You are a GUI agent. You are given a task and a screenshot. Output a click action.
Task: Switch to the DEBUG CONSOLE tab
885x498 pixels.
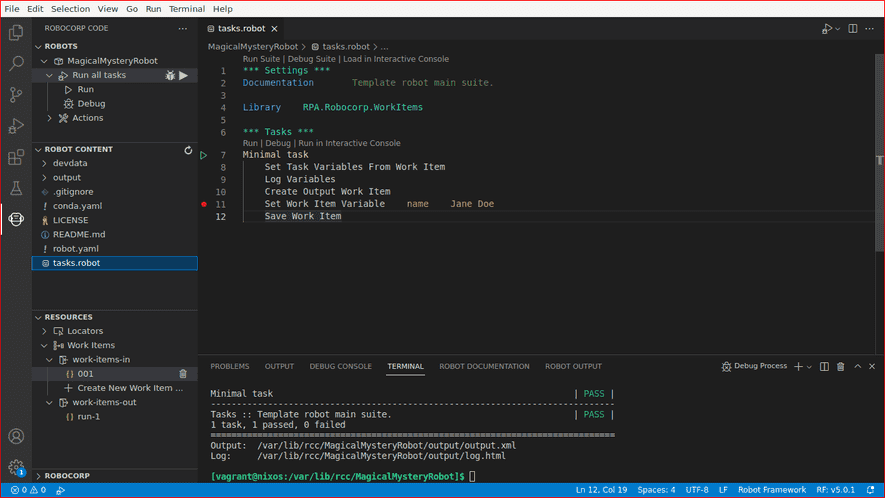click(340, 366)
